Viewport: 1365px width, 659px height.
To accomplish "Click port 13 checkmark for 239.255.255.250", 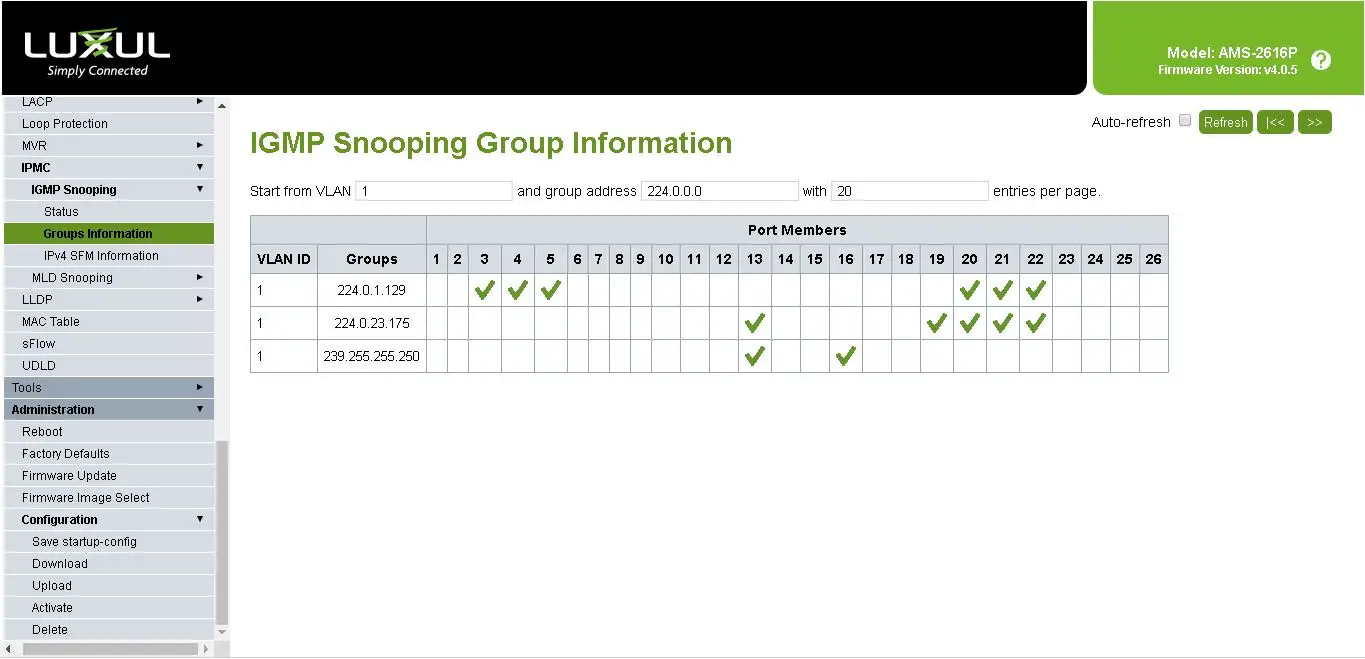I will 755,355.
